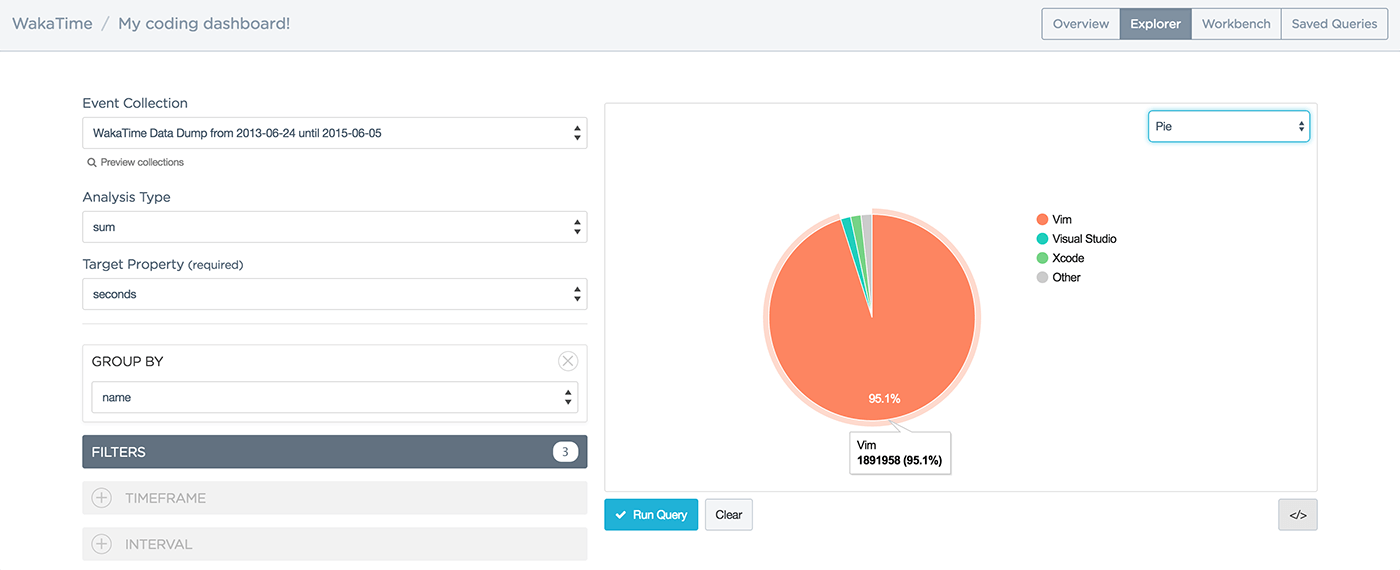
Task: Click the plus icon beside TIMEFRAME
Action: (x=101, y=498)
